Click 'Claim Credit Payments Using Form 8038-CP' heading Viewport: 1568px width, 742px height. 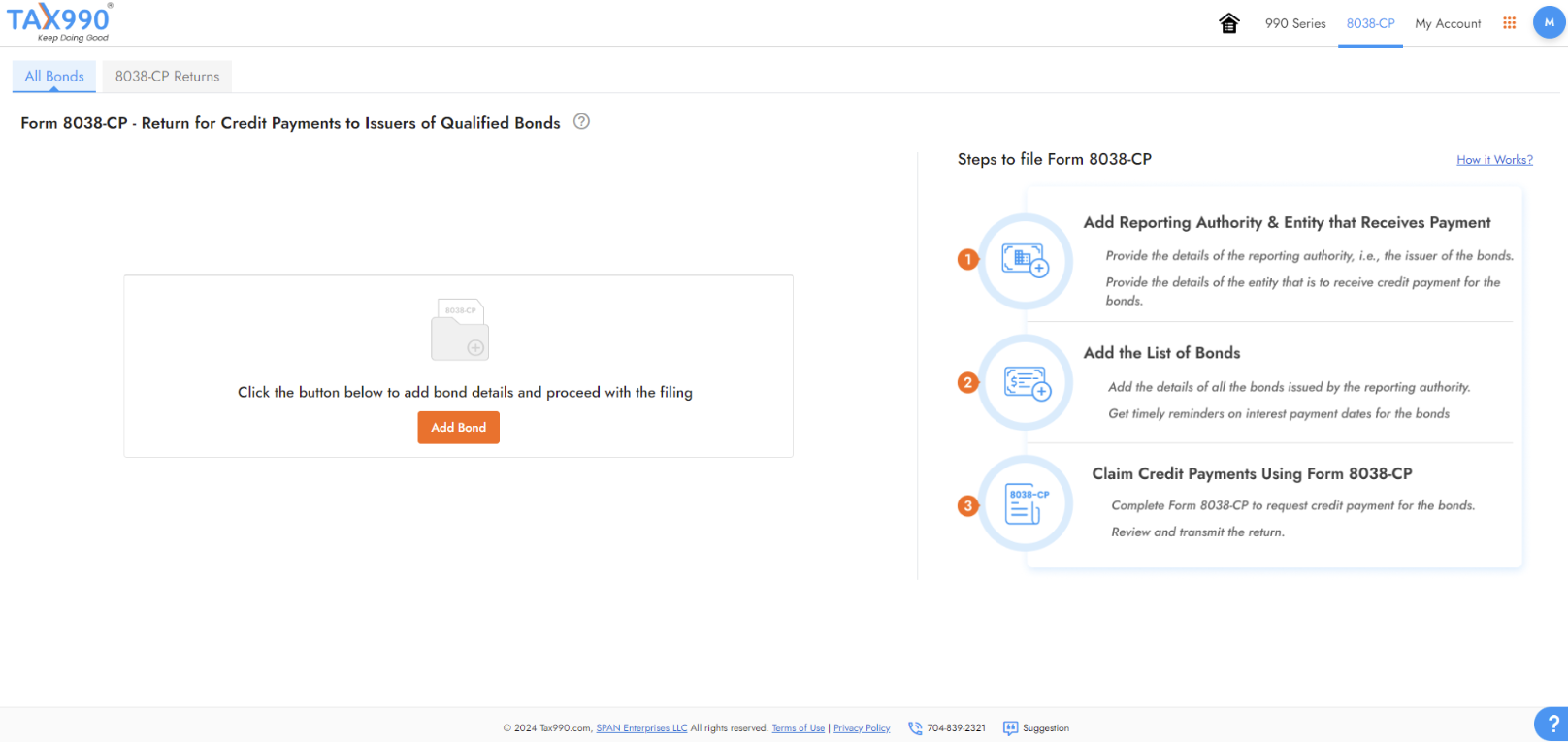pyautogui.click(x=1252, y=473)
